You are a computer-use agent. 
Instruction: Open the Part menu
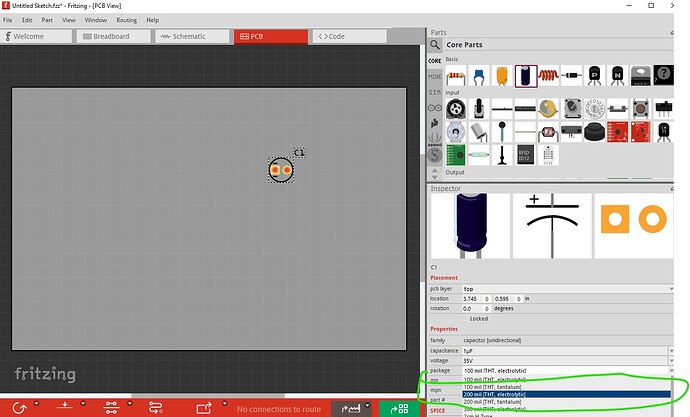click(47, 20)
